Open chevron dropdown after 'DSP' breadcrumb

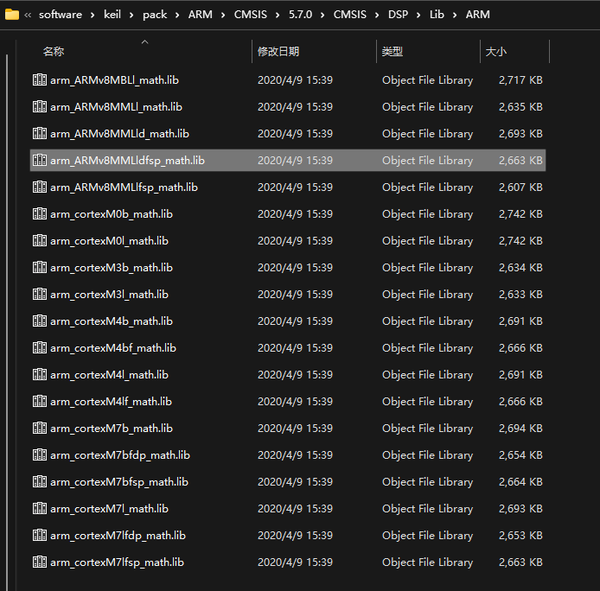pyautogui.click(x=418, y=15)
